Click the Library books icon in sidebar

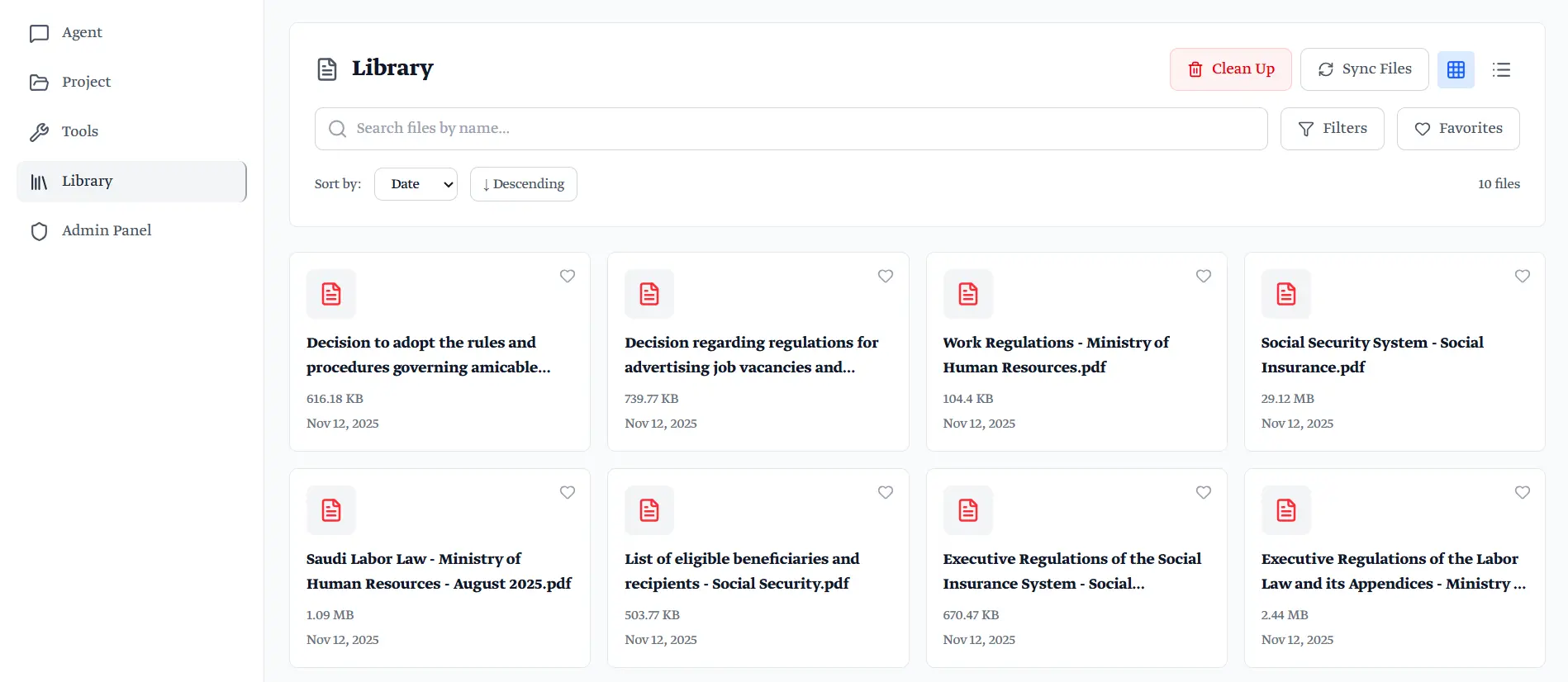39,182
